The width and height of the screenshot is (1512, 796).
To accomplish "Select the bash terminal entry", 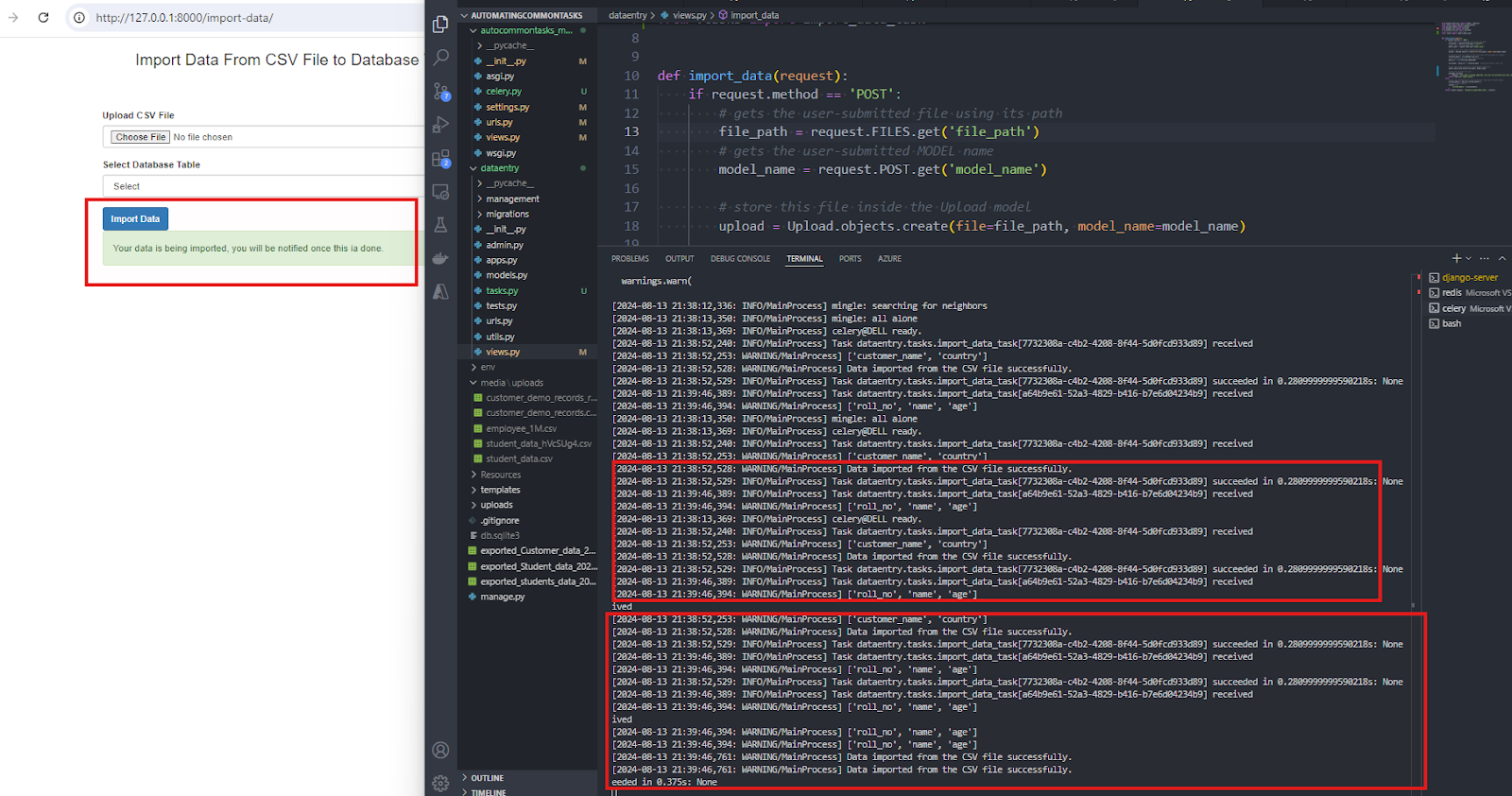I will pos(1469,323).
